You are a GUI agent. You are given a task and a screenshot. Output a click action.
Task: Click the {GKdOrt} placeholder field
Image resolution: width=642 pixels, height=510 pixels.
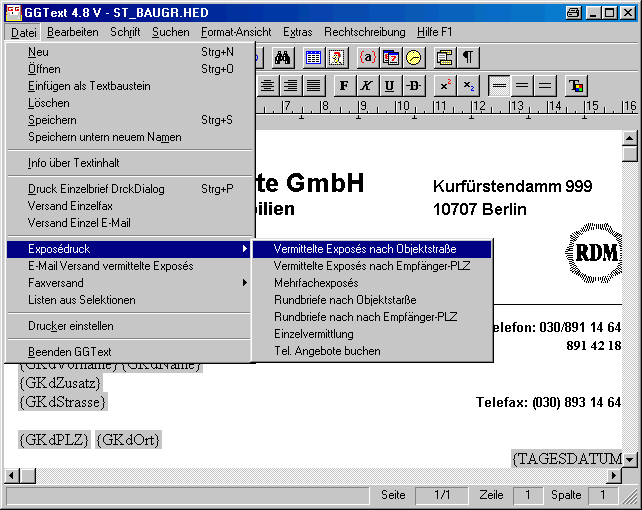[x=129, y=440]
